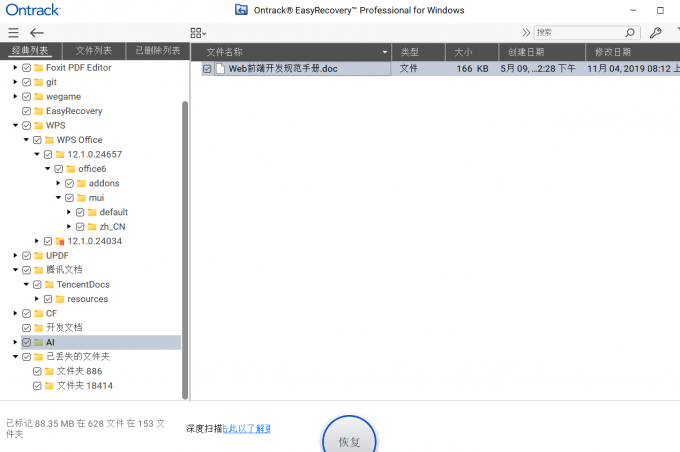Viewport: 680px width, 452px height.
Task: Click the folder tree vertical scrollbar
Action: click(185, 250)
